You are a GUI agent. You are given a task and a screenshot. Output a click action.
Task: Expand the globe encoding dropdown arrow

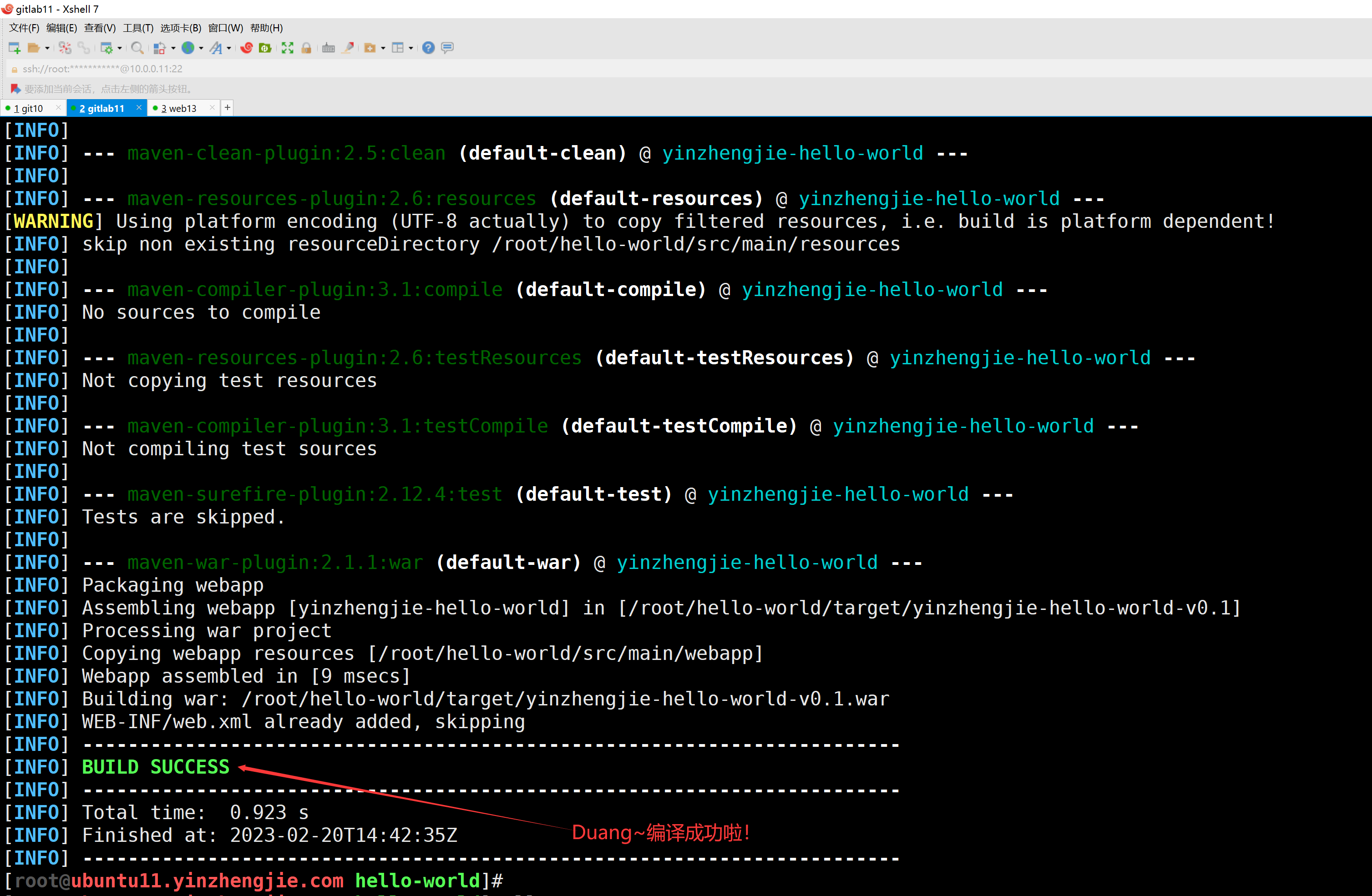pos(201,48)
